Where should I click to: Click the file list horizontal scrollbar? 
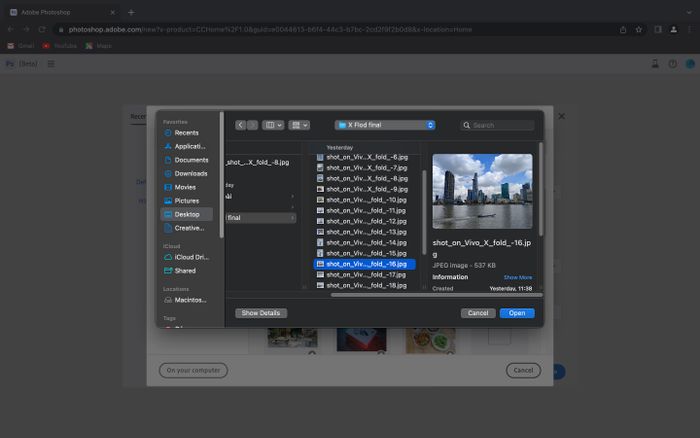coord(436,295)
